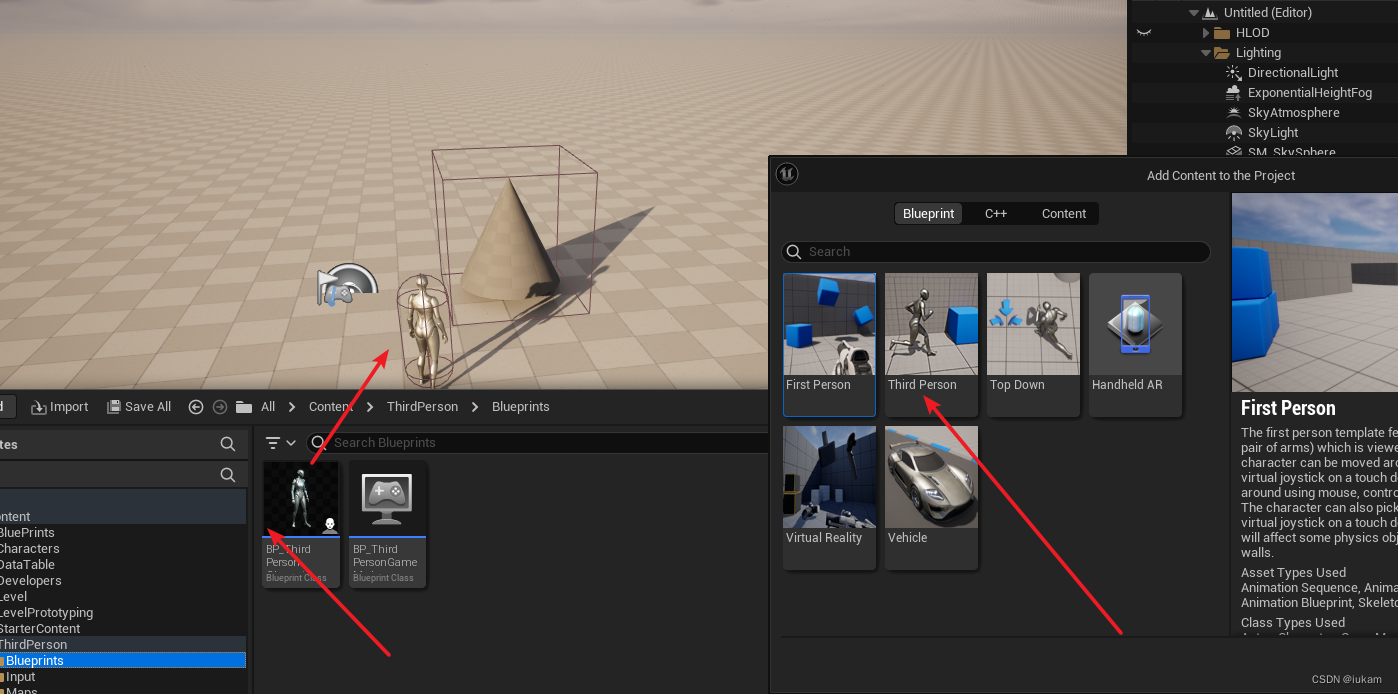The image size is (1398, 694).
Task: Select the BP_ThirdPersonGameMode blueprint asset
Action: (x=388, y=524)
